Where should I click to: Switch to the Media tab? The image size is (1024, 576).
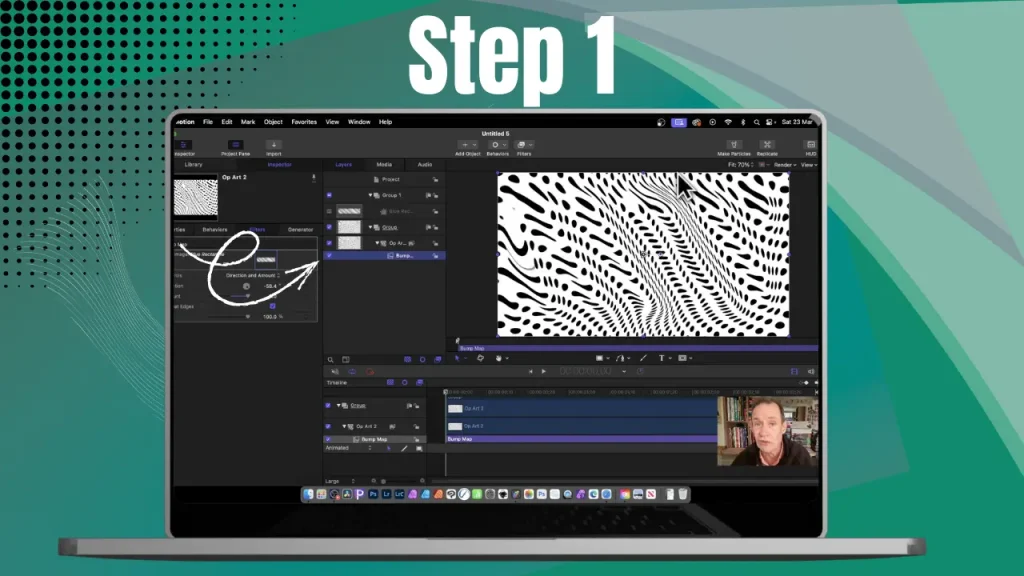click(x=384, y=165)
